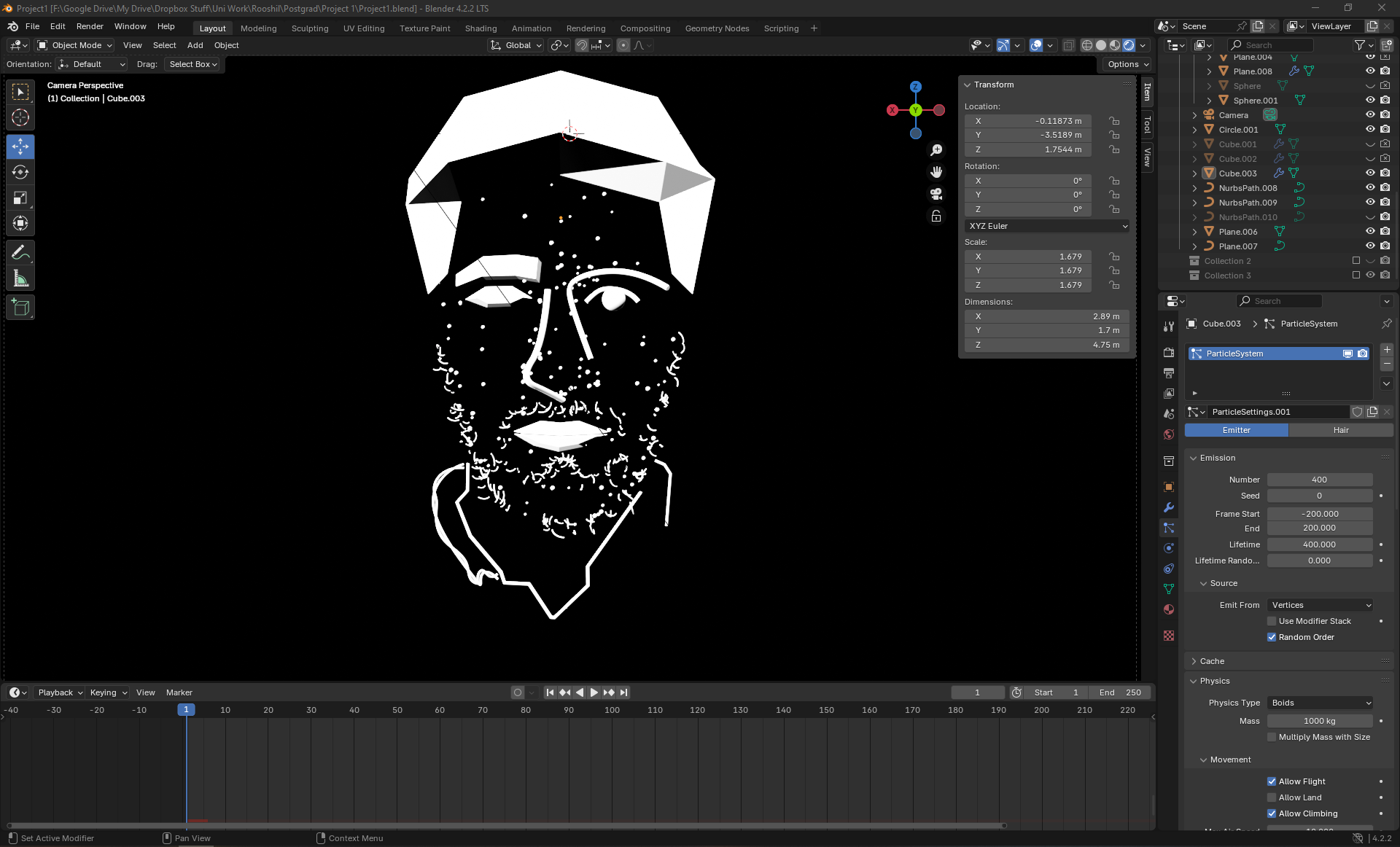Select the Rotate tool

20,172
